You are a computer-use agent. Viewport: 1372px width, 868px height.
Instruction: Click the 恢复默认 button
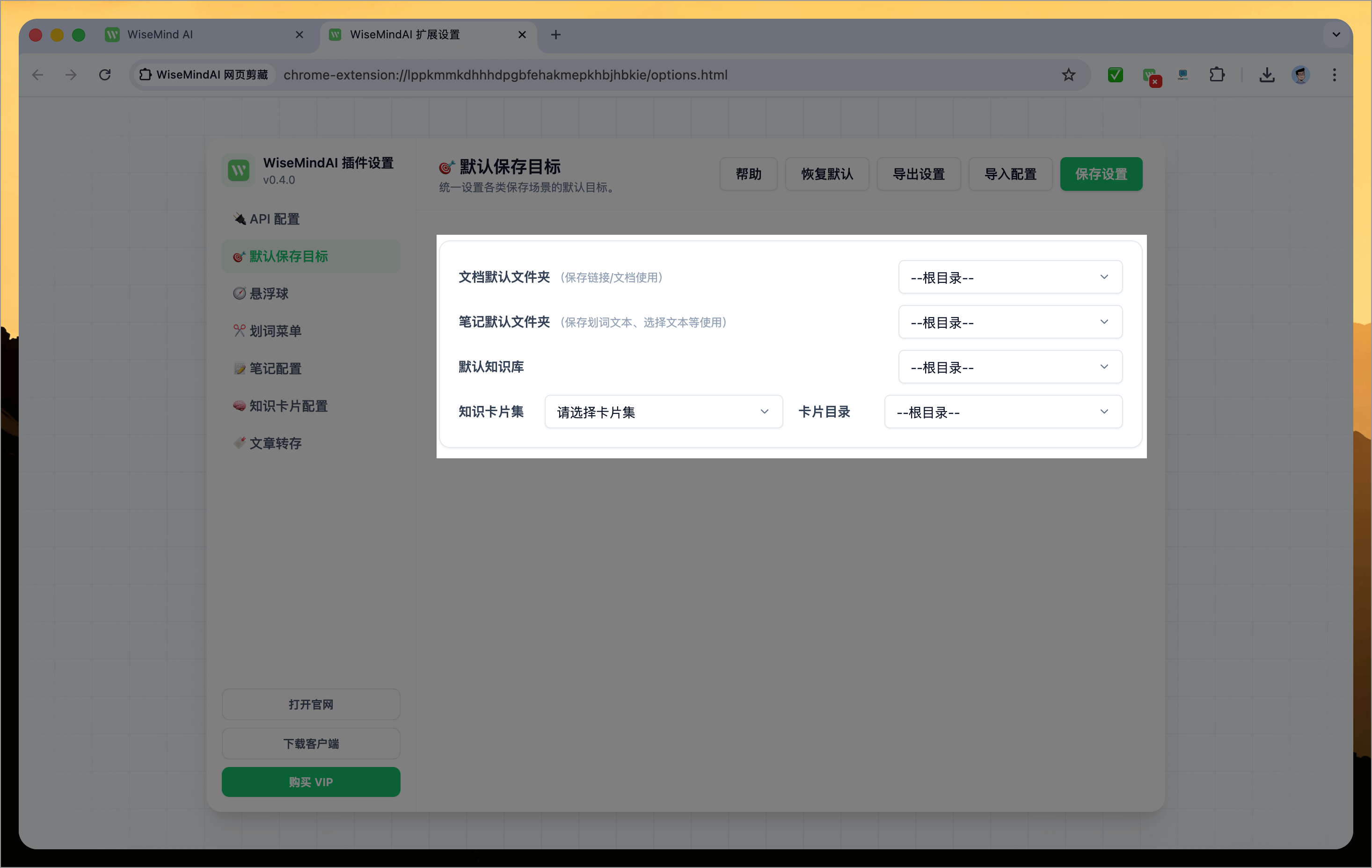[x=827, y=174]
